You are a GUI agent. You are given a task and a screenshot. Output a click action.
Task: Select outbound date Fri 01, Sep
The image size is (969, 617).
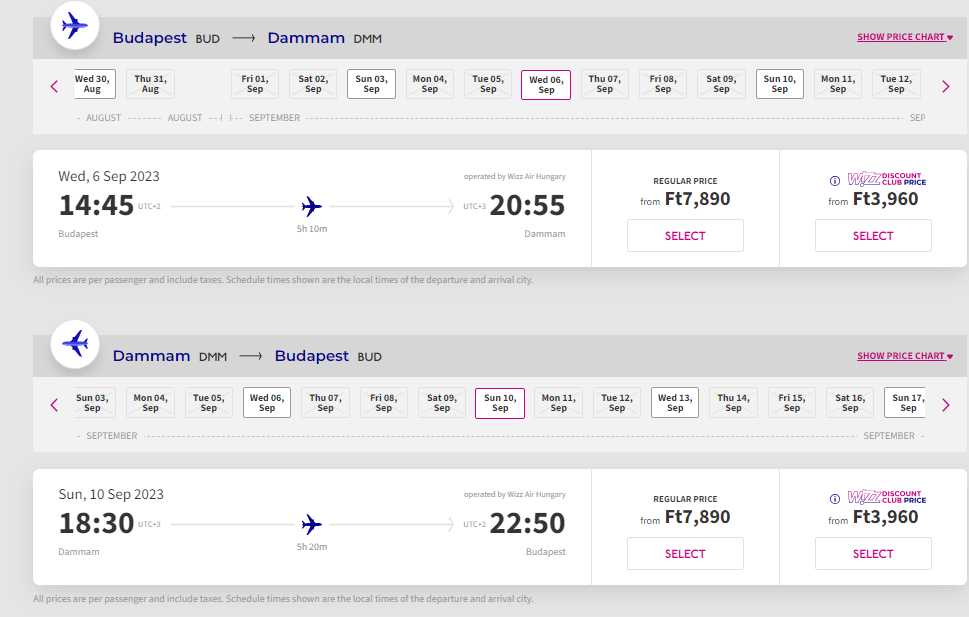[x=255, y=84]
